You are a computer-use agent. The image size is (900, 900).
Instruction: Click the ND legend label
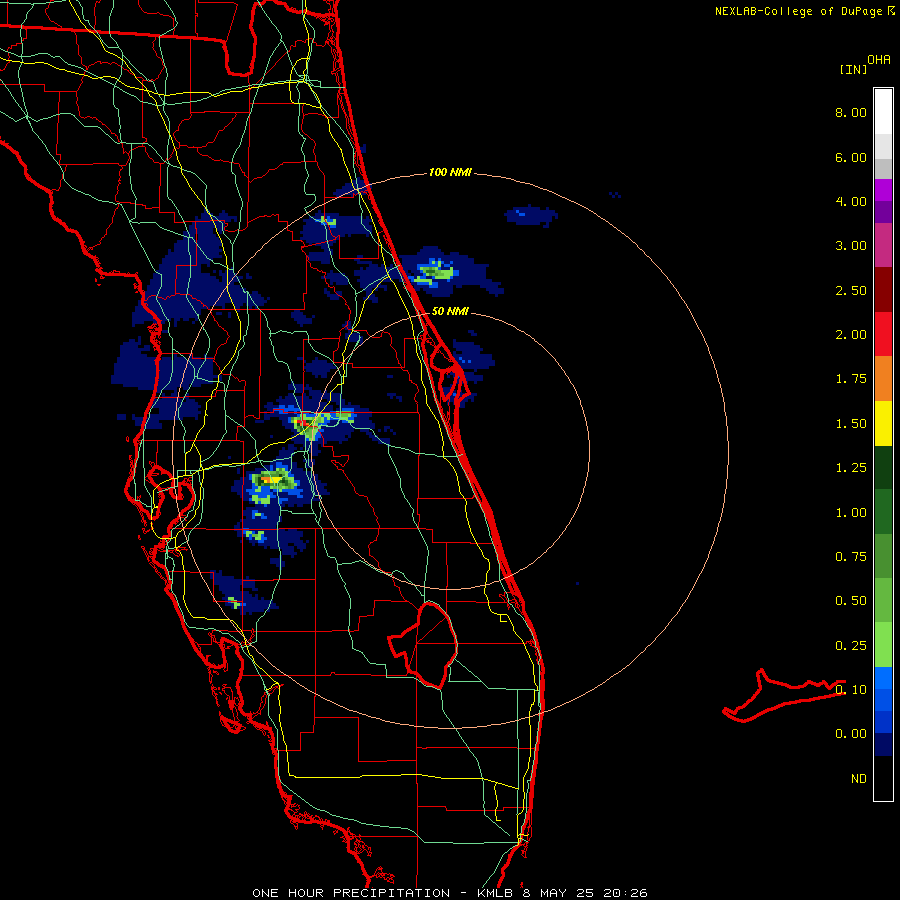click(x=859, y=779)
